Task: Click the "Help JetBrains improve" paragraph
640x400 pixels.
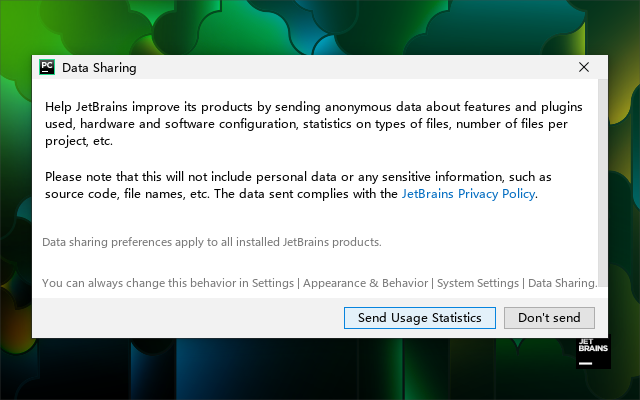Action: (x=310, y=123)
